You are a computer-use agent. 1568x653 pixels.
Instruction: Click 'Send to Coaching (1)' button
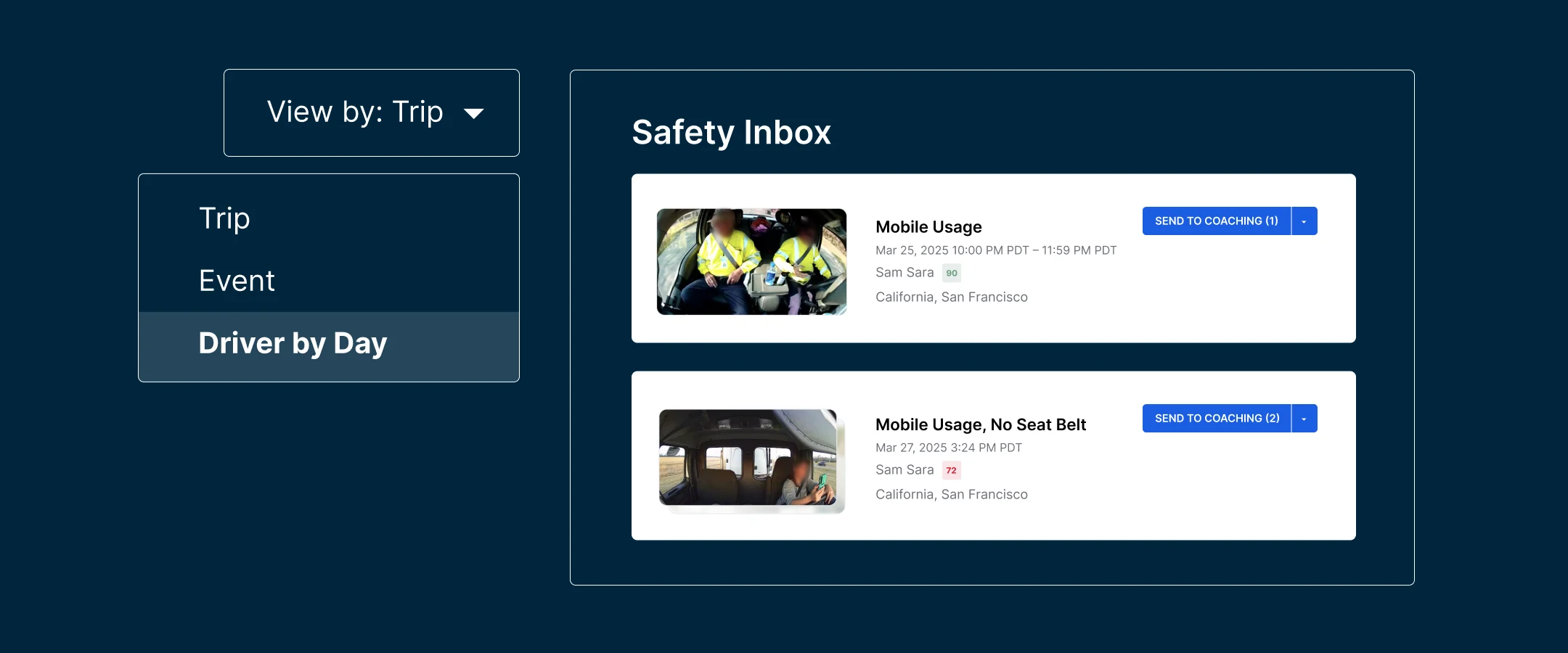[x=1216, y=221]
